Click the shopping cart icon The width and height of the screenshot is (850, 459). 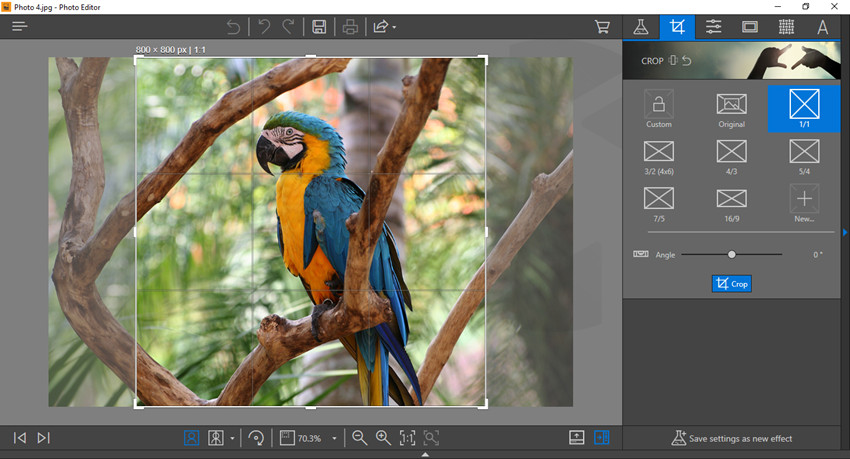click(x=603, y=27)
